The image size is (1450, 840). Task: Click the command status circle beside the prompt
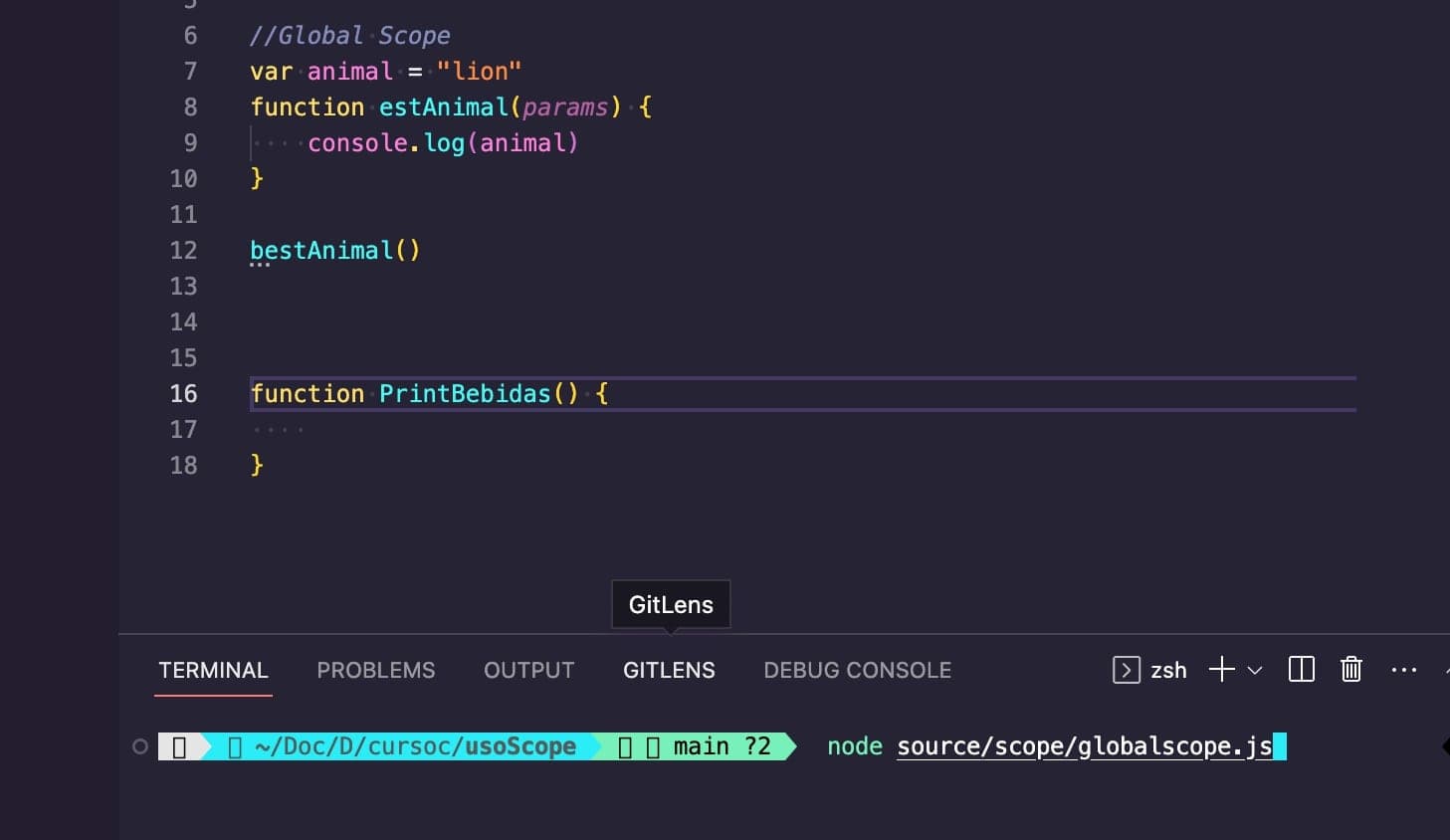pyautogui.click(x=140, y=746)
